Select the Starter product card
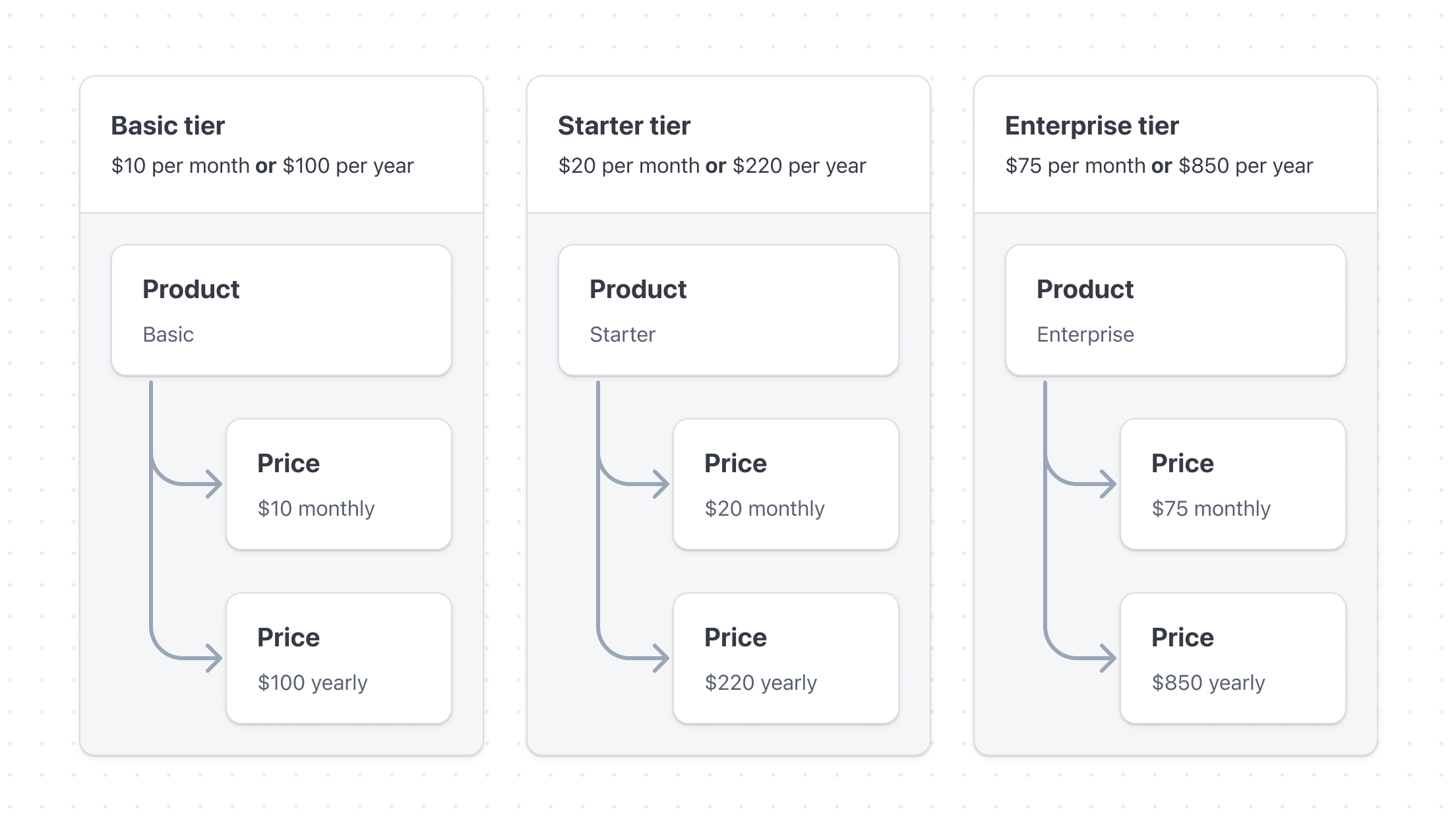1456x831 pixels. [x=728, y=310]
